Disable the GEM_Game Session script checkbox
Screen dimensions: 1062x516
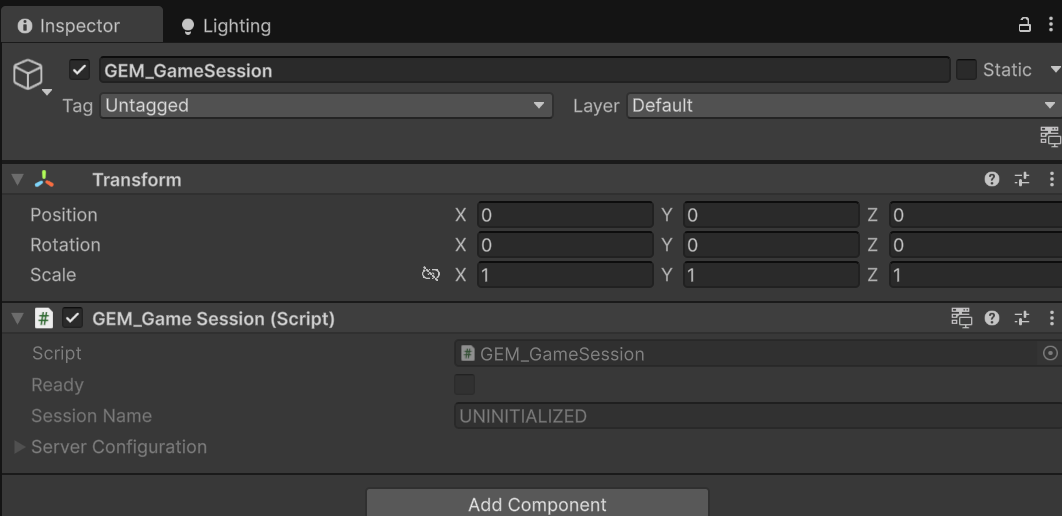coord(73,319)
